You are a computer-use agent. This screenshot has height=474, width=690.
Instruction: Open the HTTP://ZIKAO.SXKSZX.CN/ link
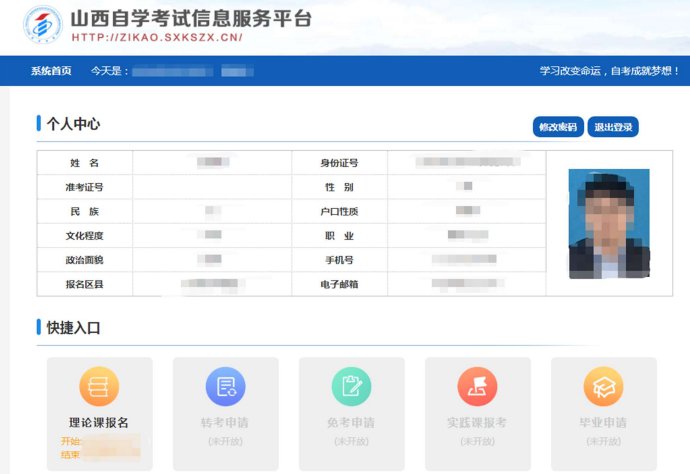[157, 38]
